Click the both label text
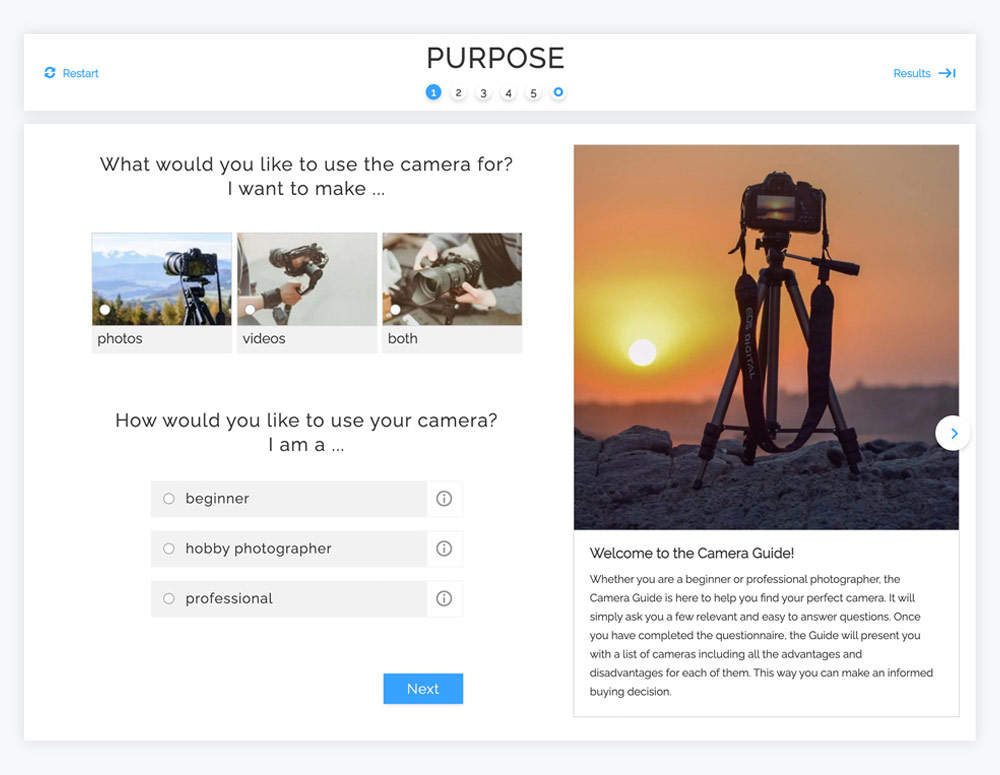Screen dimensions: 1000x775 (402, 339)
